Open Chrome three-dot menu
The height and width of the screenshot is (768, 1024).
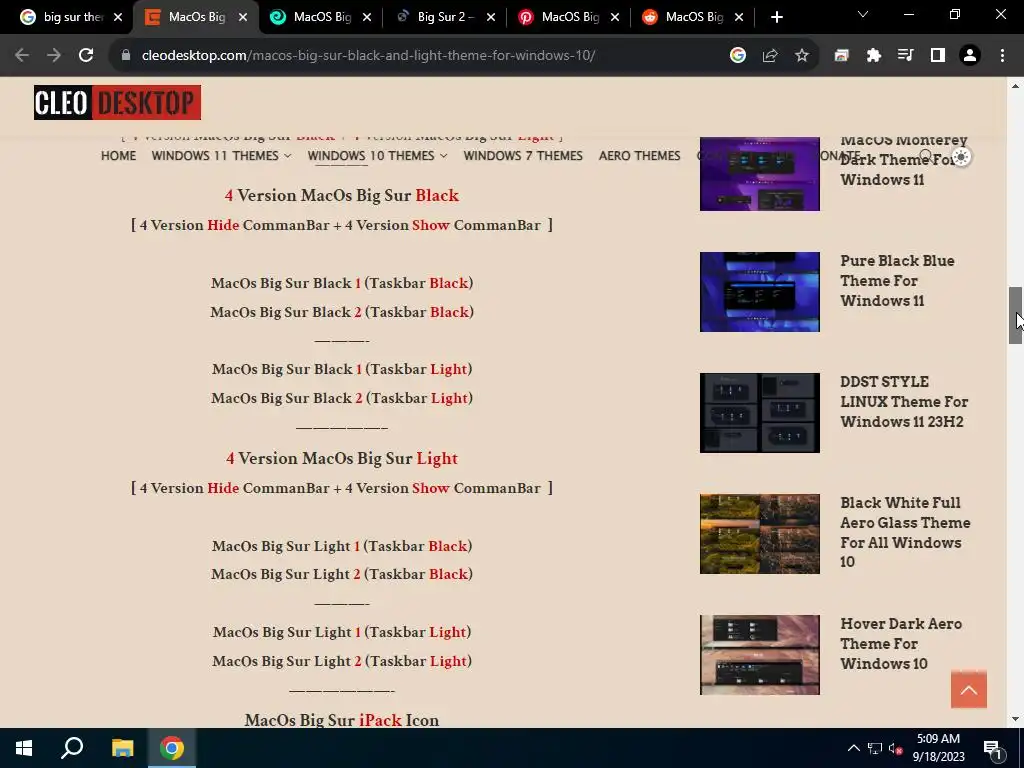click(1002, 56)
